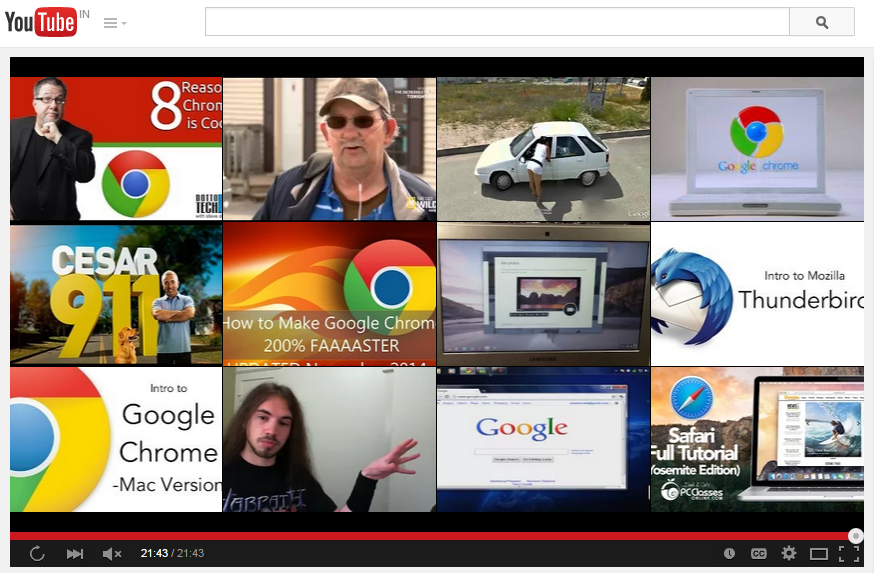Open the player settings gear
874x573 pixels.
(x=789, y=553)
